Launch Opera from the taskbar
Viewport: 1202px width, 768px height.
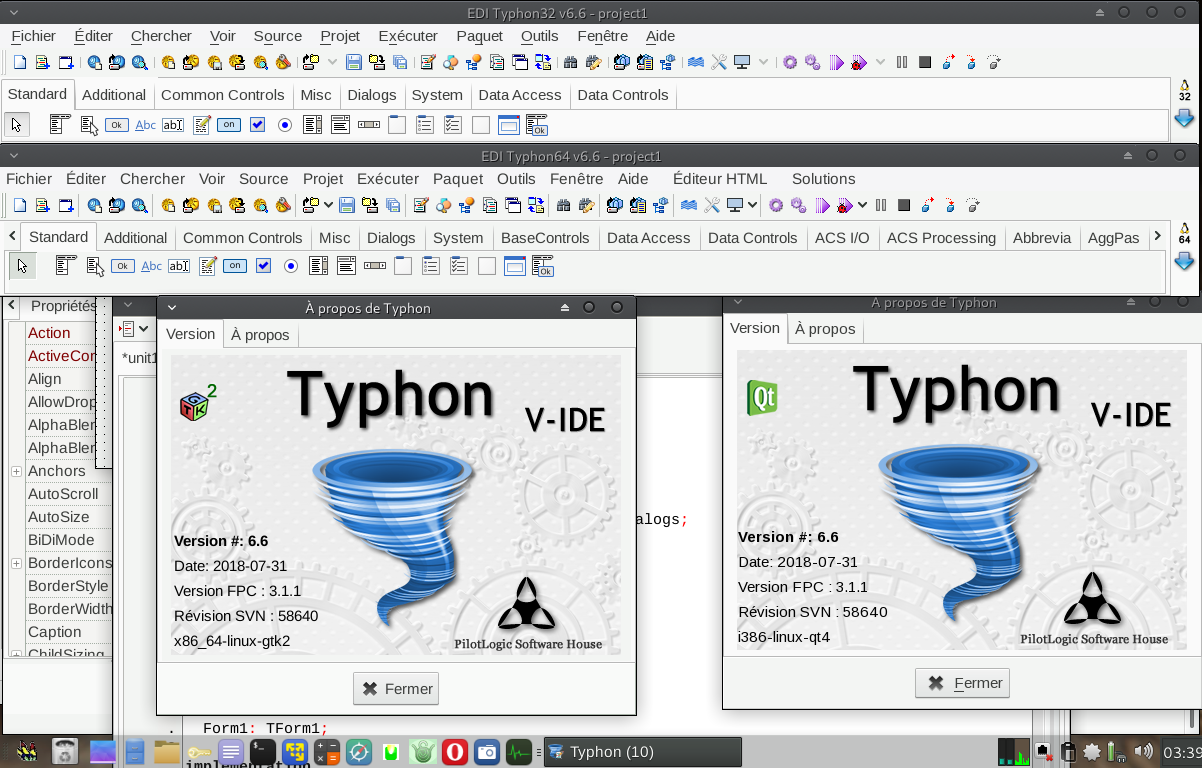(x=455, y=752)
